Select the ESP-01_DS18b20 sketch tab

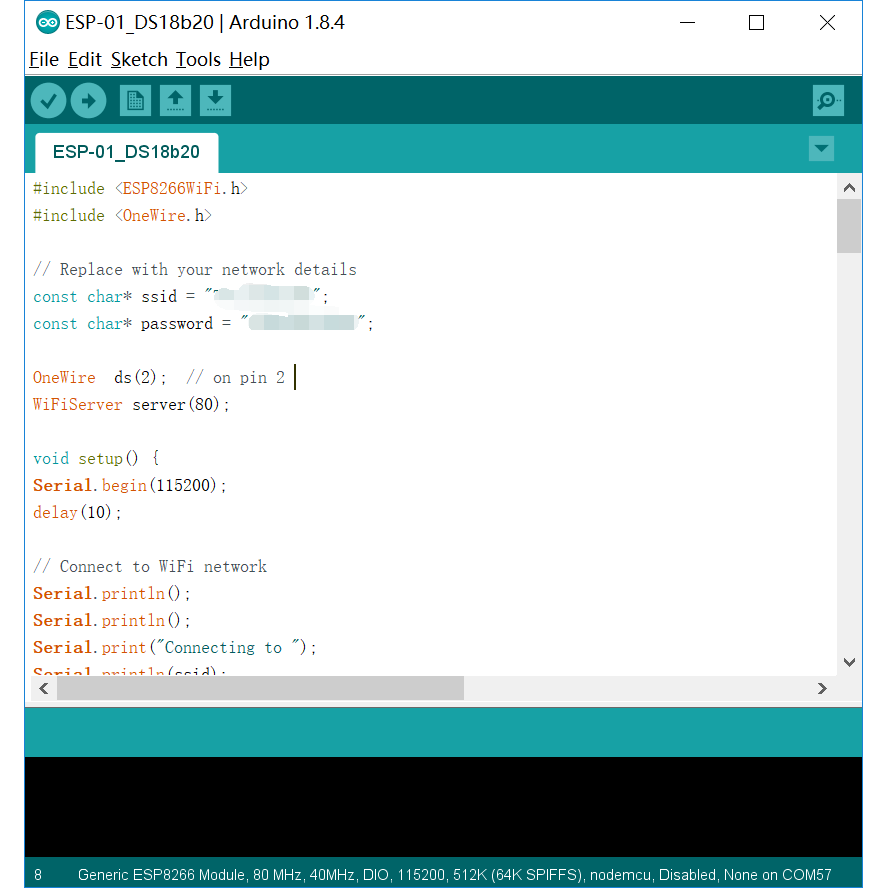(126, 152)
